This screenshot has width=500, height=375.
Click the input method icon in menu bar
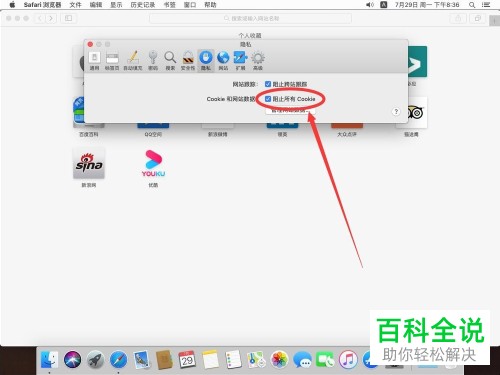pyautogui.click(x=384, y=5)
